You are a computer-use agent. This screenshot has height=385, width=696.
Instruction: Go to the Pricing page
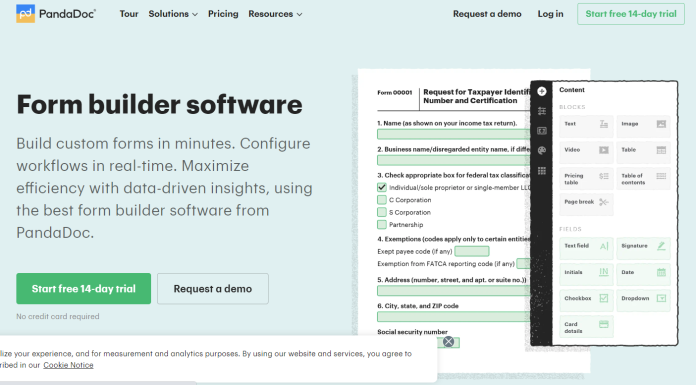coord(223,14)
